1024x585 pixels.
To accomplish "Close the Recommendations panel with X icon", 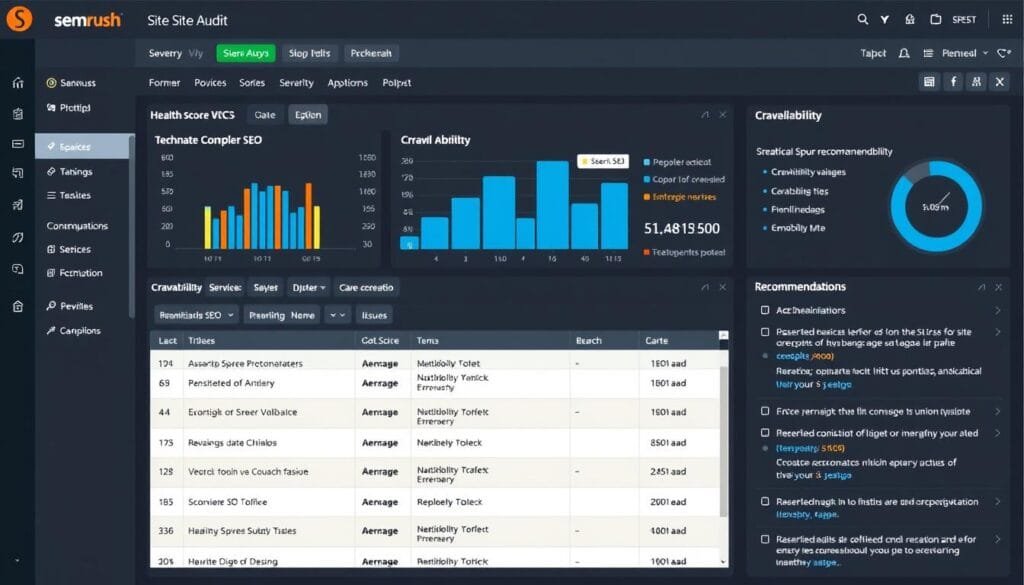I will click(x=996, y=287).
